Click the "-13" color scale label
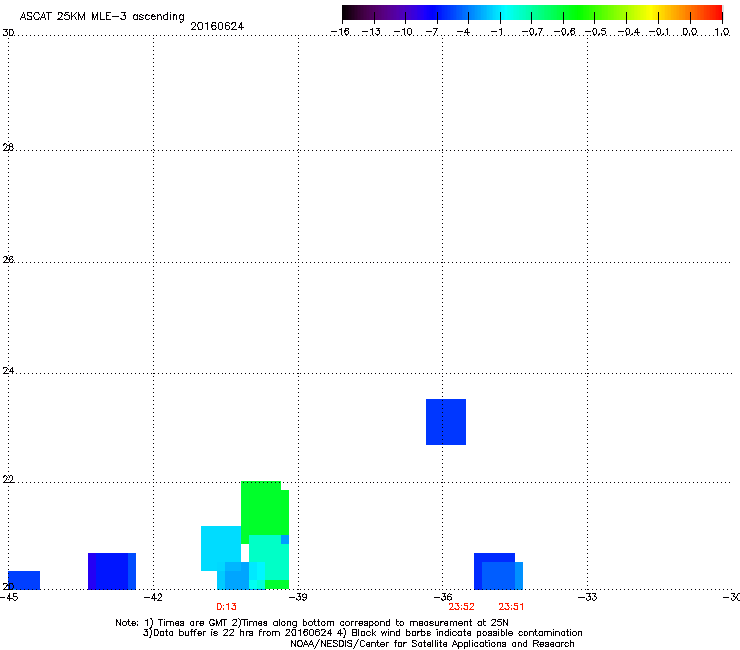 371,32
